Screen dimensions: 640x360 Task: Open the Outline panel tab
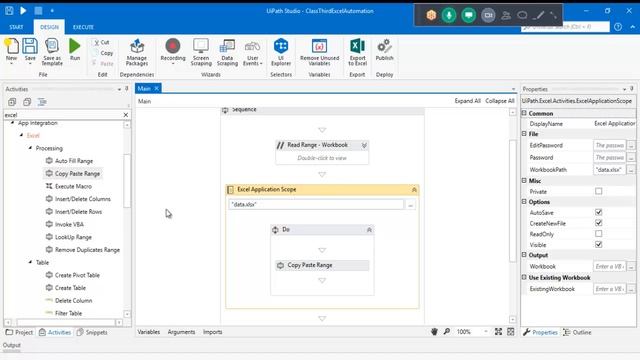(x=577, y=332)
